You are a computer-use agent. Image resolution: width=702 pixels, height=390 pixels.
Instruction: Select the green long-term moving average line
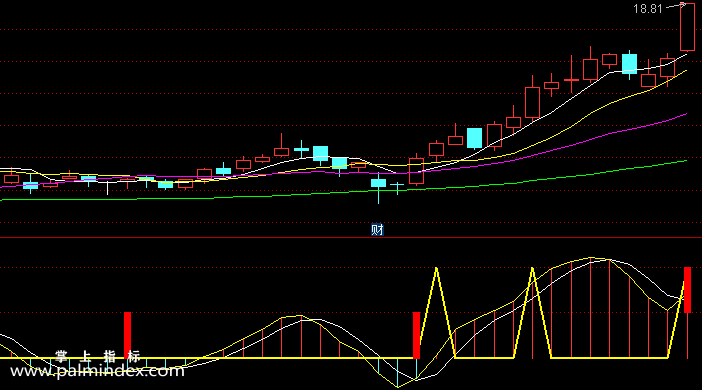click(x=343, y=192)
